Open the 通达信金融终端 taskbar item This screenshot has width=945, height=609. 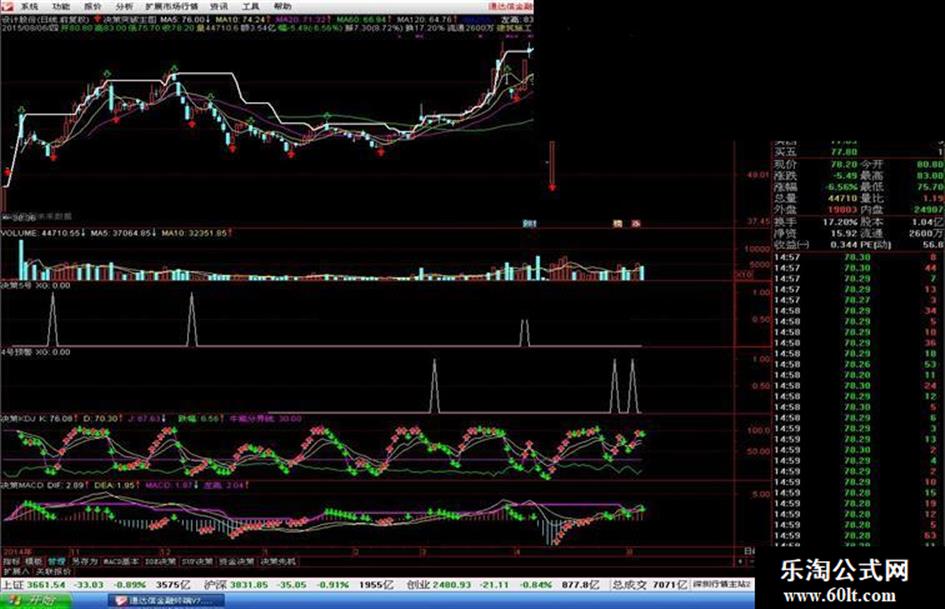tap(167, 601)
